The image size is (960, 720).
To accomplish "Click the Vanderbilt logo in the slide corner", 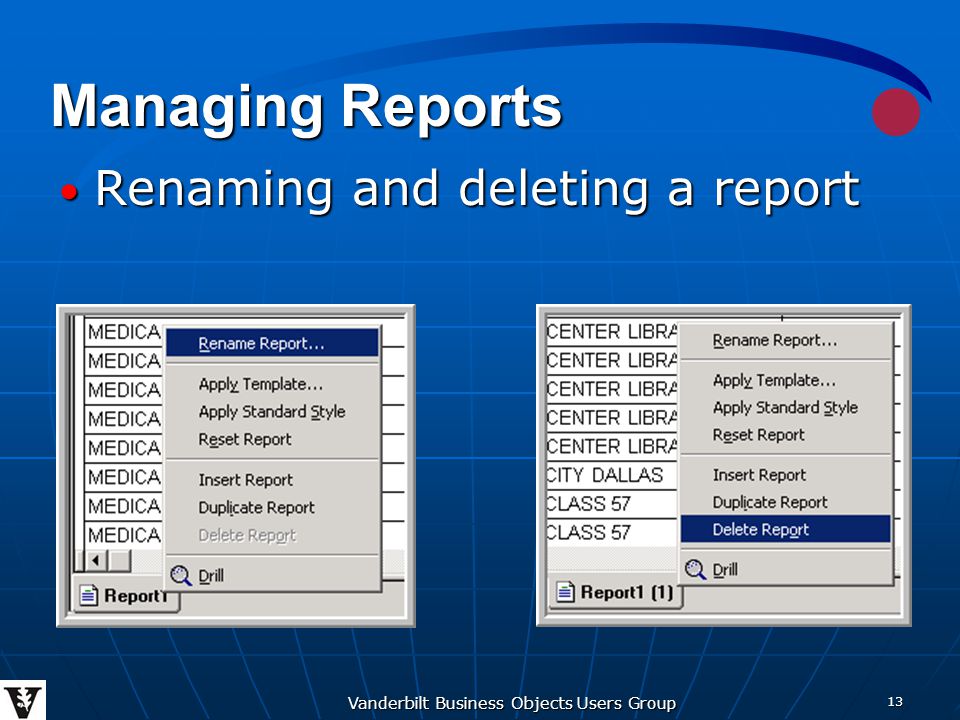I will (x=23, y=700).
